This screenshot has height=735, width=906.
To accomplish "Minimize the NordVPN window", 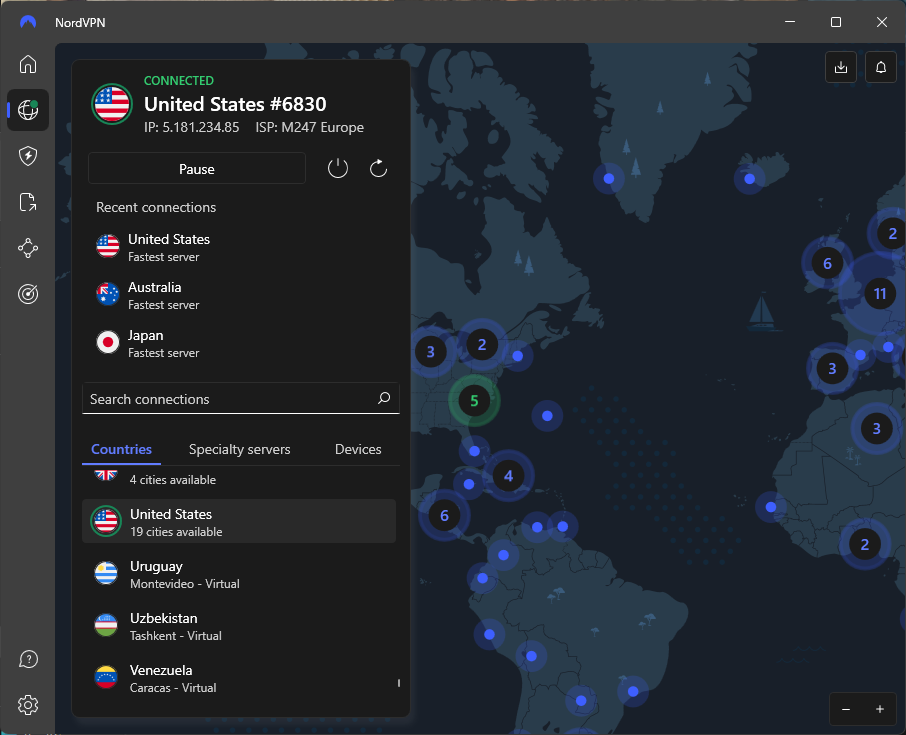I will [x=790, y=22].
